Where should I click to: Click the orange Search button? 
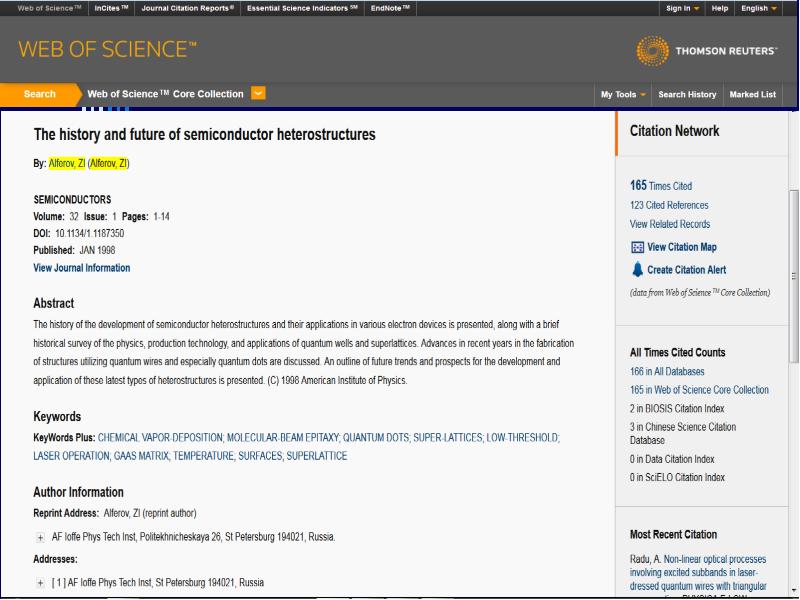click(40, 94)
